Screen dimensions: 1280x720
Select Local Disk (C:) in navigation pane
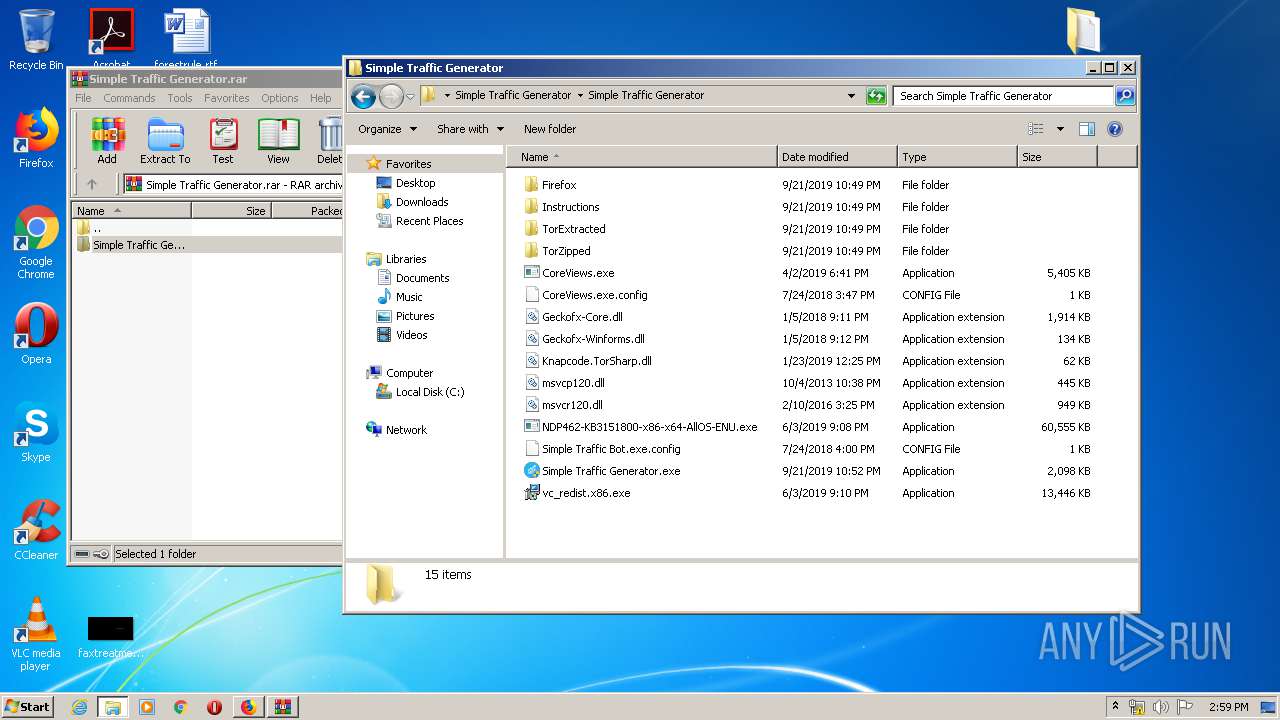tap(430, 392)
